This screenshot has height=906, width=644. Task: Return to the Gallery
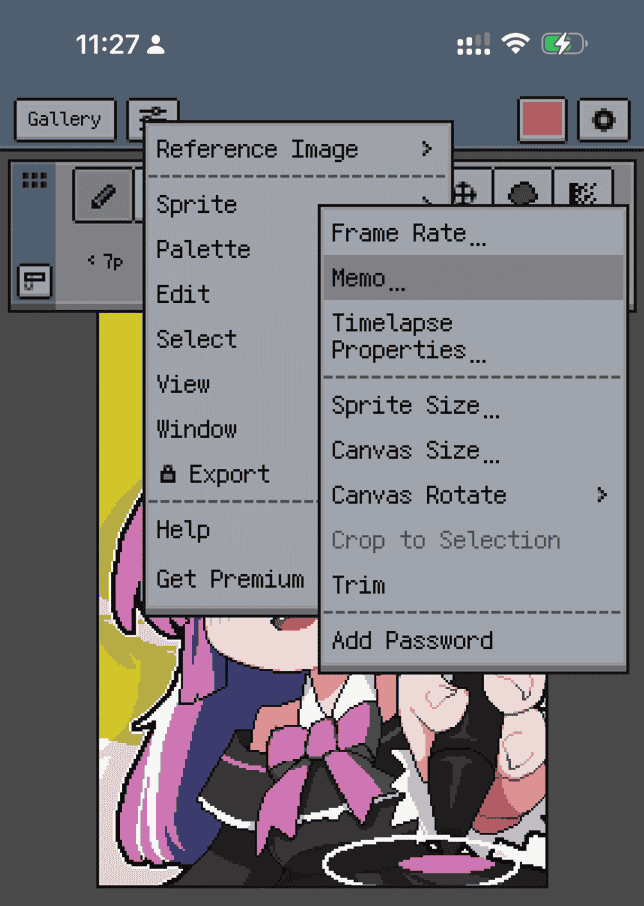click(x=64, y=119)
